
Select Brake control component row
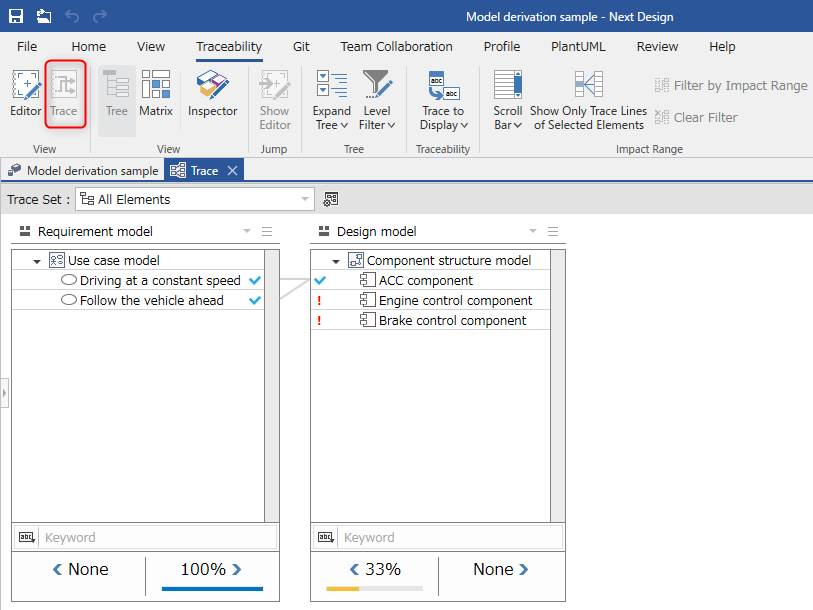pos(430,321)
